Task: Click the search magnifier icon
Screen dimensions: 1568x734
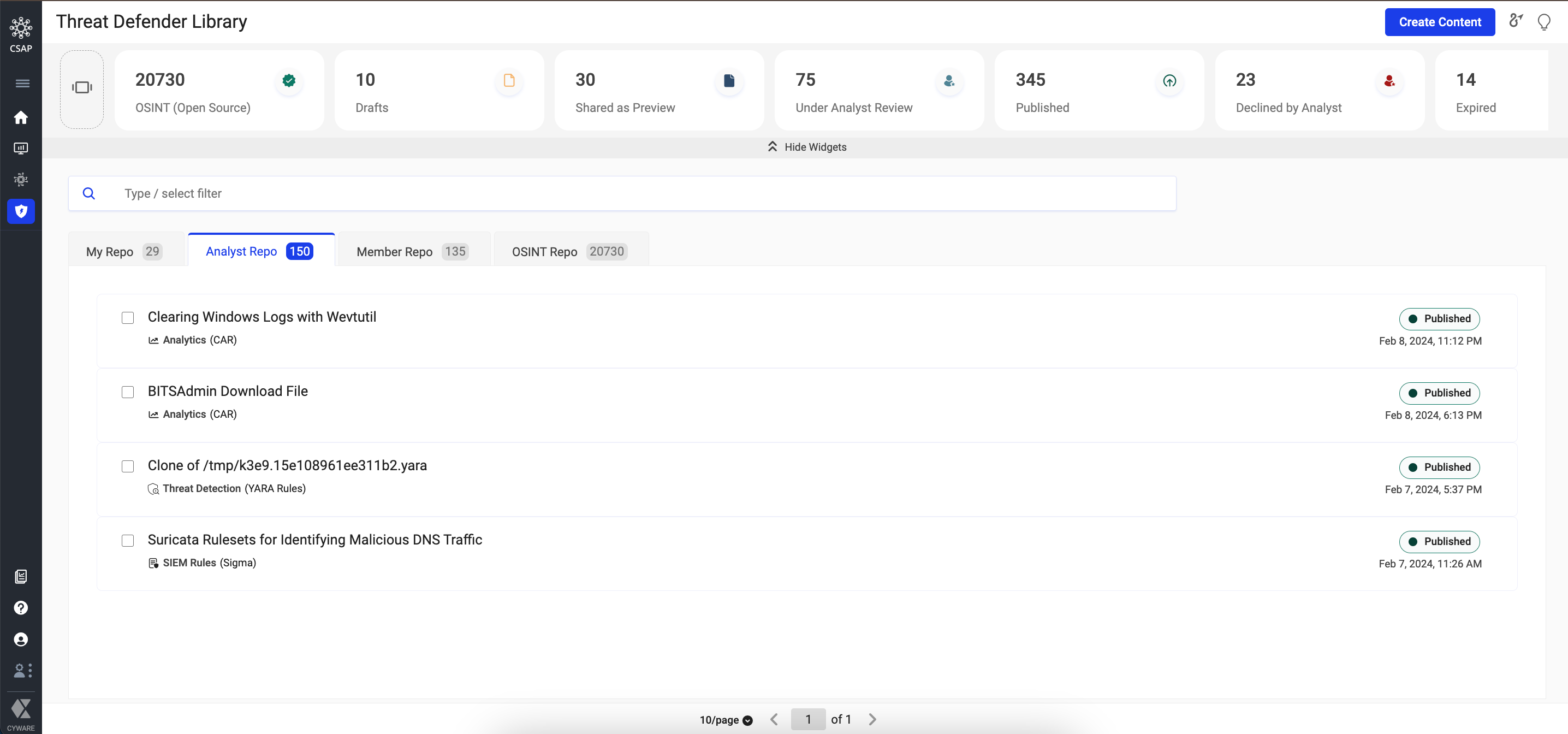Action: click(x=89, y=193)
